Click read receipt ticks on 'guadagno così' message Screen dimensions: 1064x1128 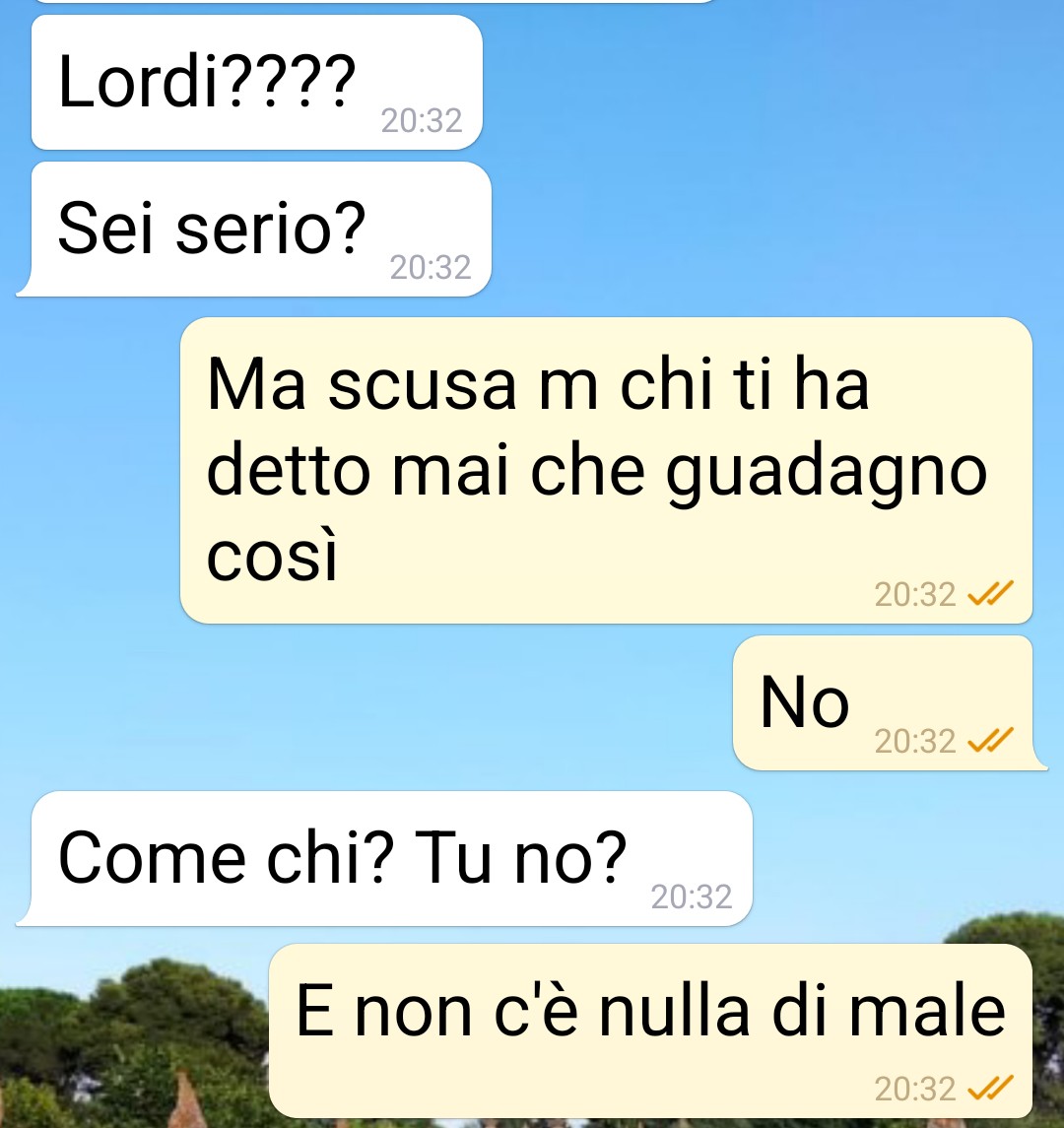(991, 593)
